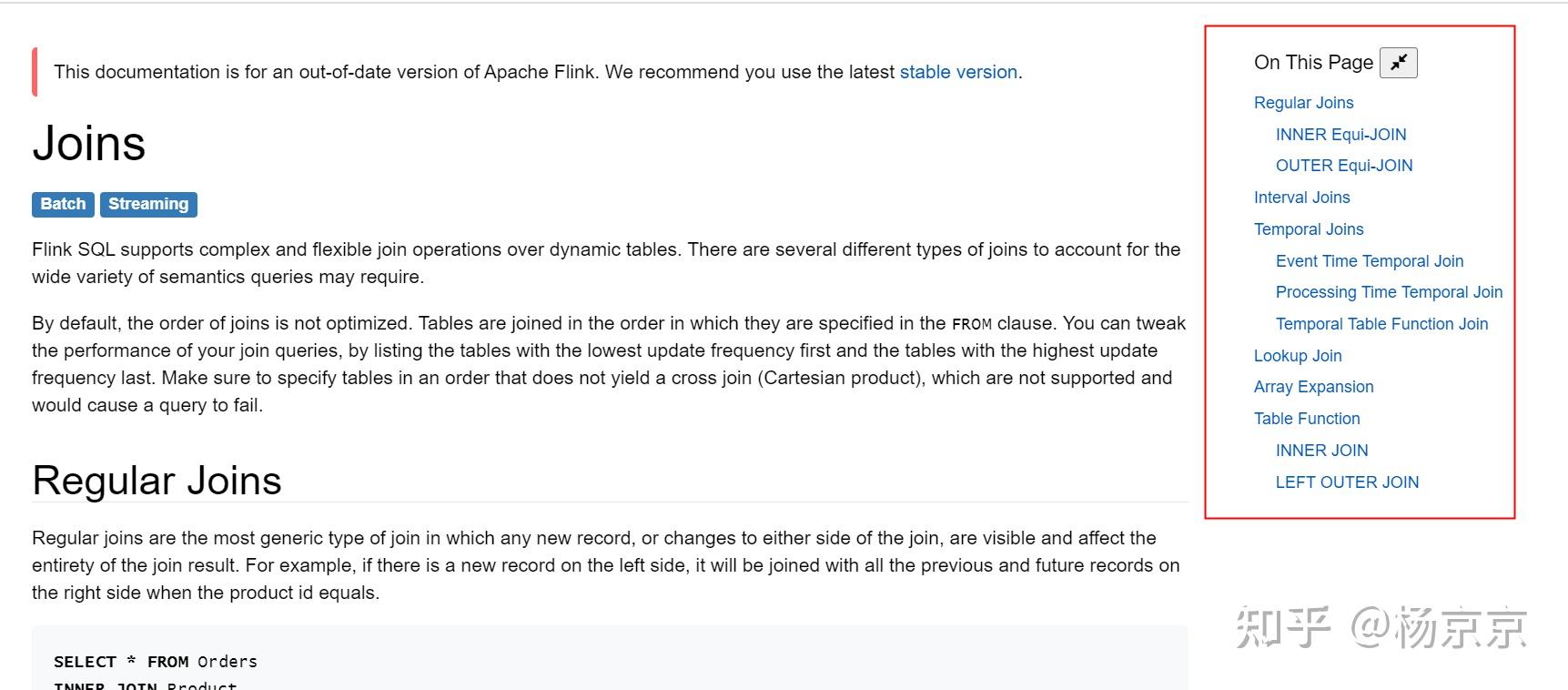
Task: Click the Streaming badge
Action: coord(148,204)
